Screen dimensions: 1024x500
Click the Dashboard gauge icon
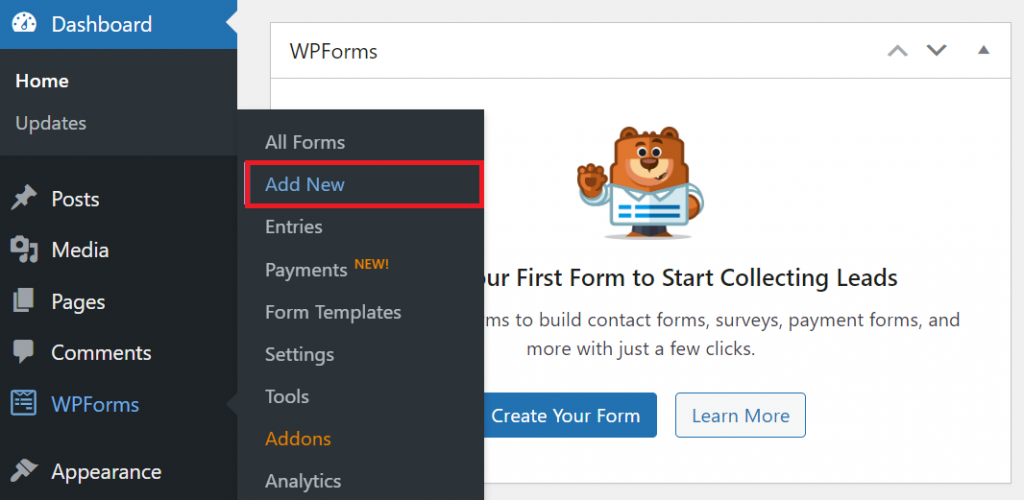pos(24,24)
